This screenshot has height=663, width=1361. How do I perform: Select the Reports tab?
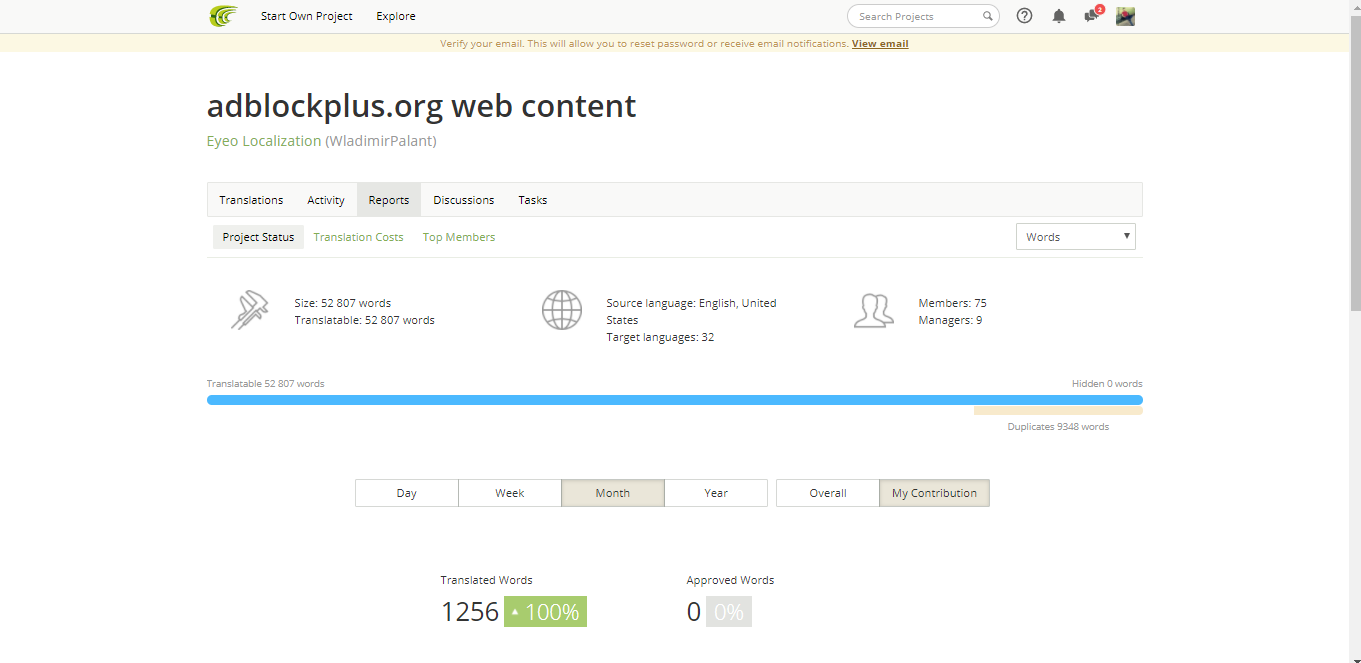pyautogui.click(x=389, y=200)
